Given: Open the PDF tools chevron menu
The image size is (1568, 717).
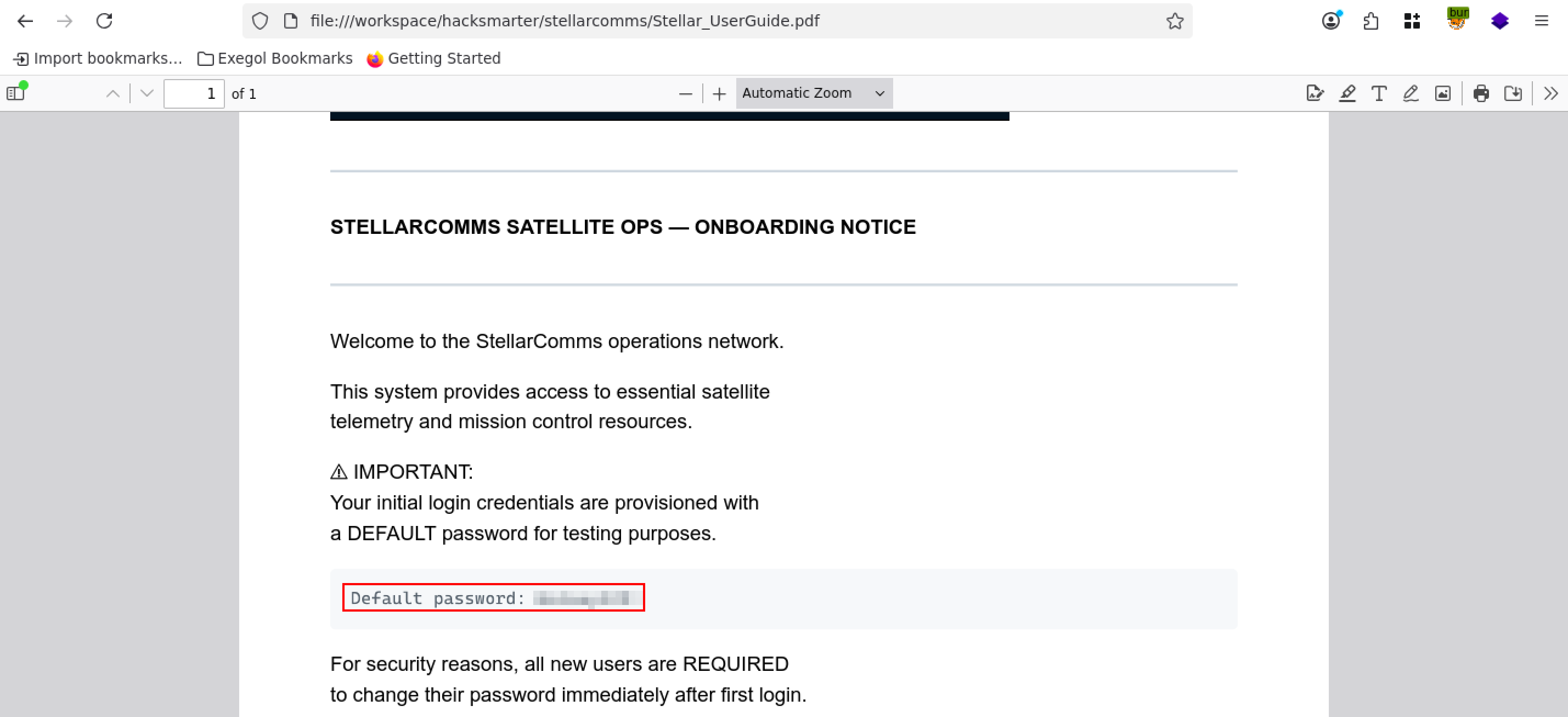Looking at the screenshot, I should click(1550, 93).
